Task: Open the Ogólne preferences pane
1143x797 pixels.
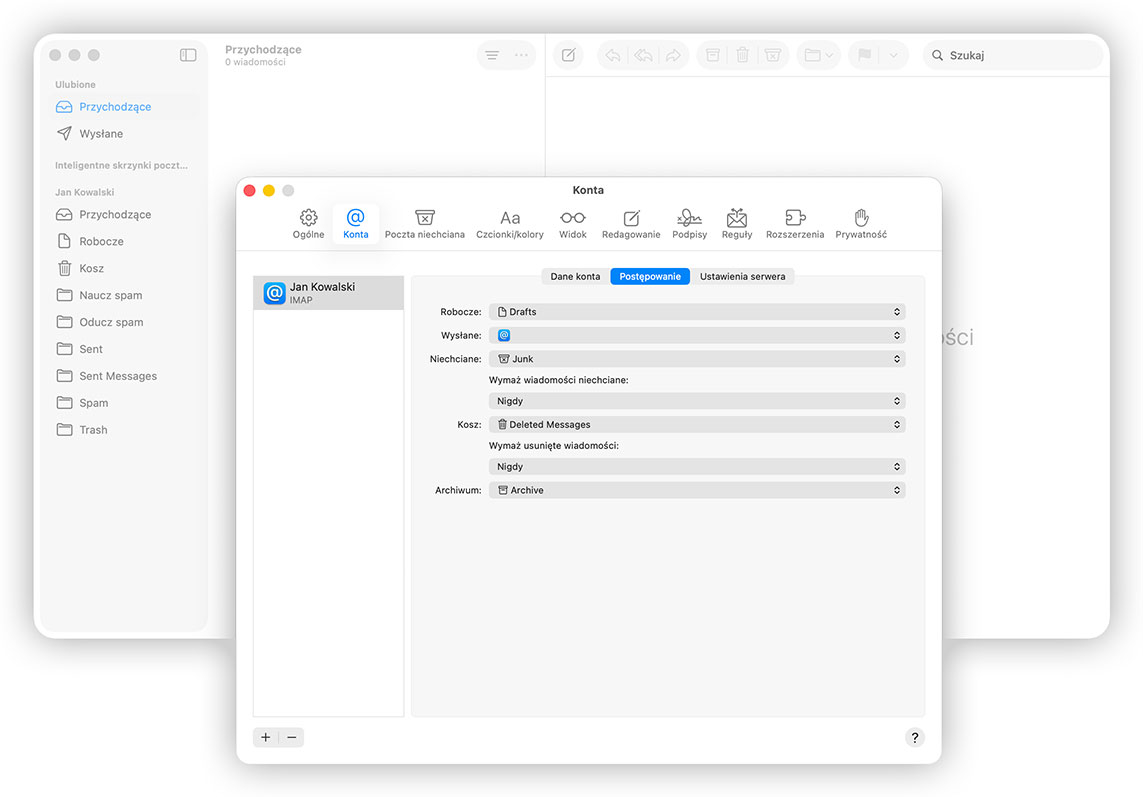Action: tap(308, 222)
